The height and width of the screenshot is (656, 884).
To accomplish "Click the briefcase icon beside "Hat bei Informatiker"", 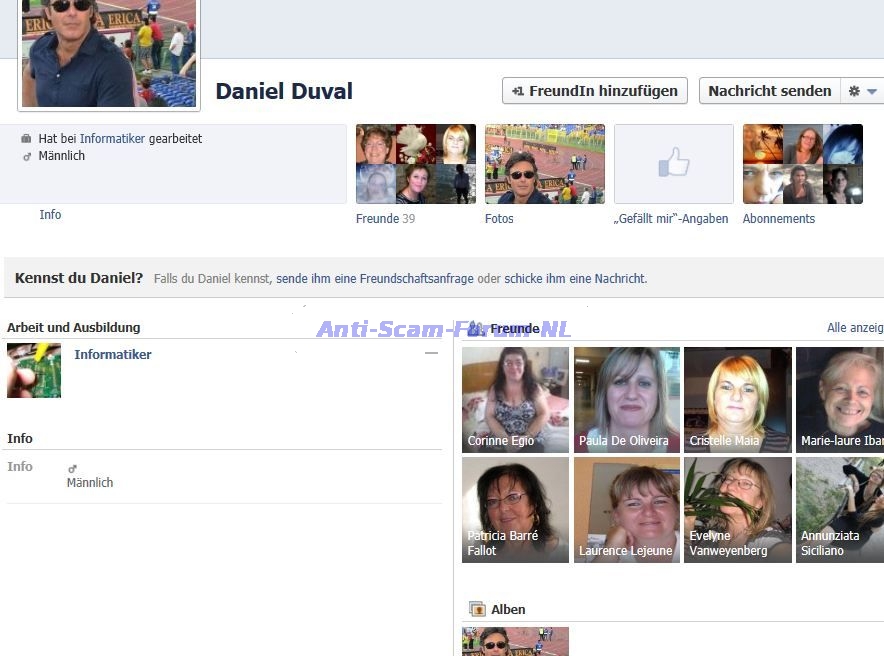I will click(26, 139).
